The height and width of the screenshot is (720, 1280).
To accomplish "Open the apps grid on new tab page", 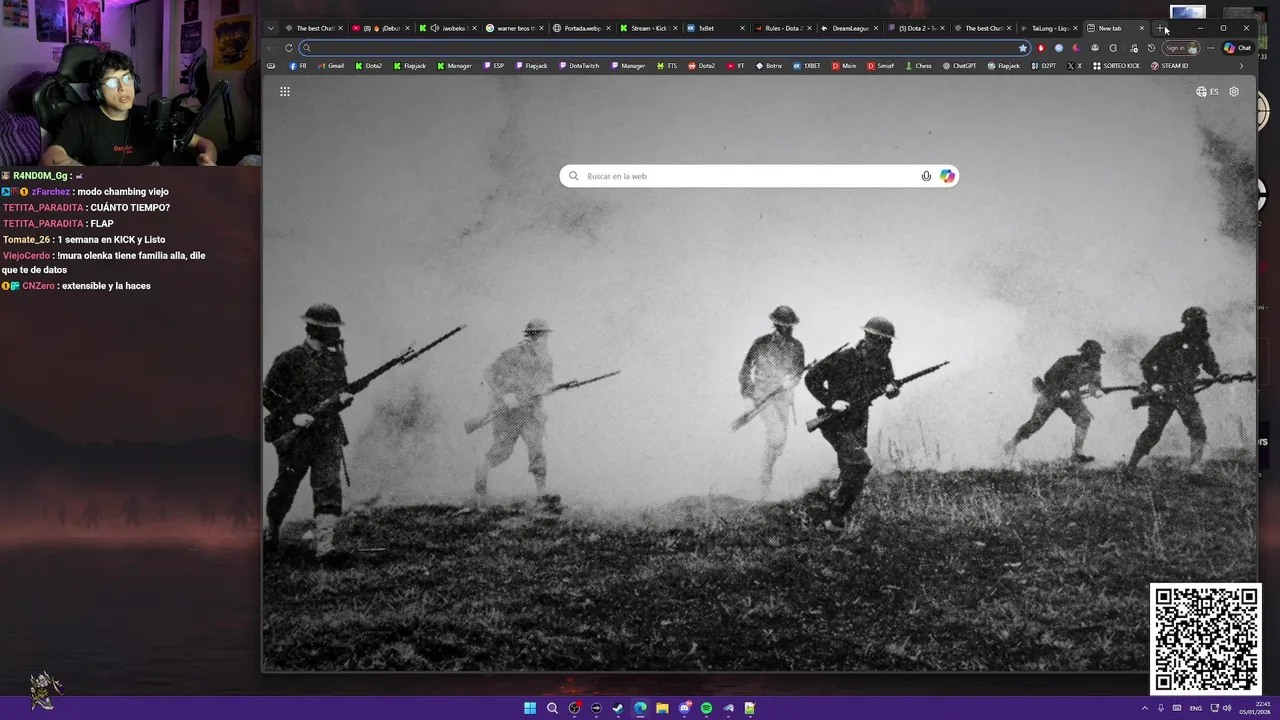I will pyautogui.click(x=285, y=91).
